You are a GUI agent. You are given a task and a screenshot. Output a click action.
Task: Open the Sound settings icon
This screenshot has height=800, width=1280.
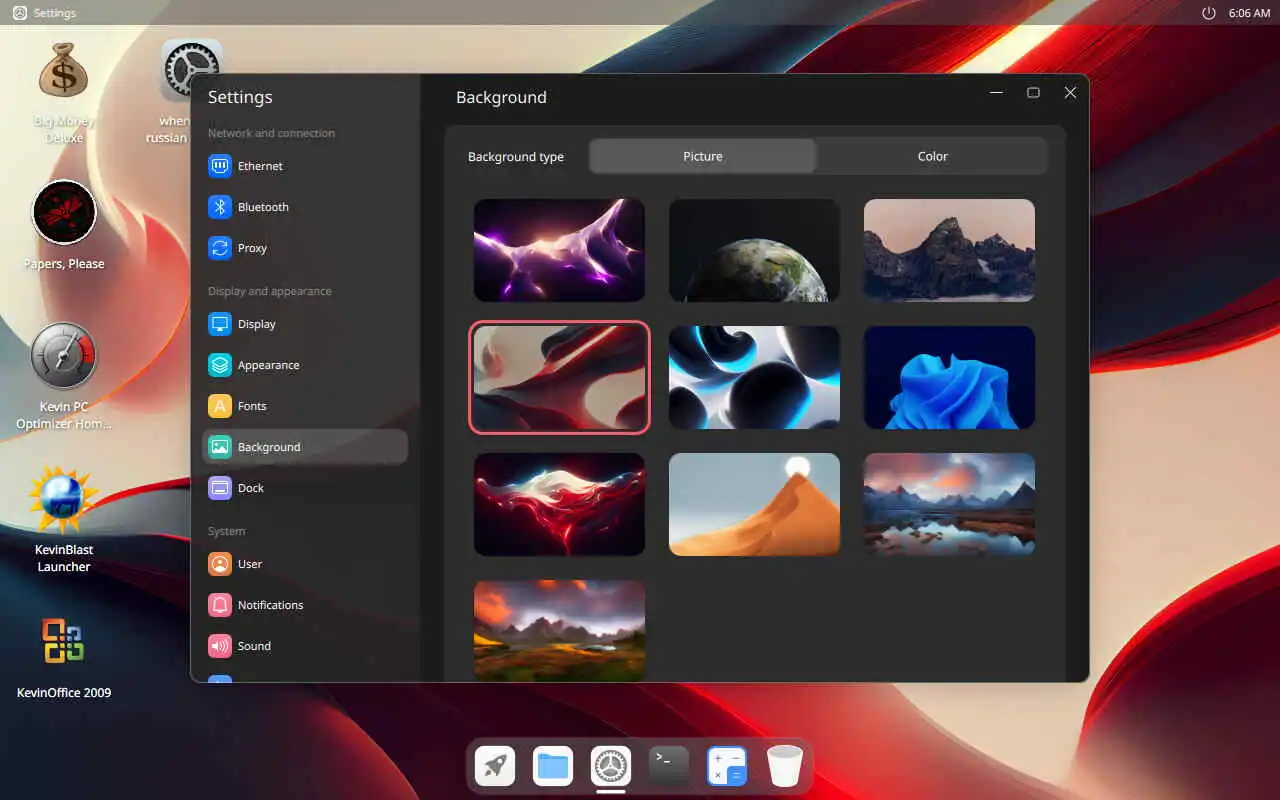(220, 646)
